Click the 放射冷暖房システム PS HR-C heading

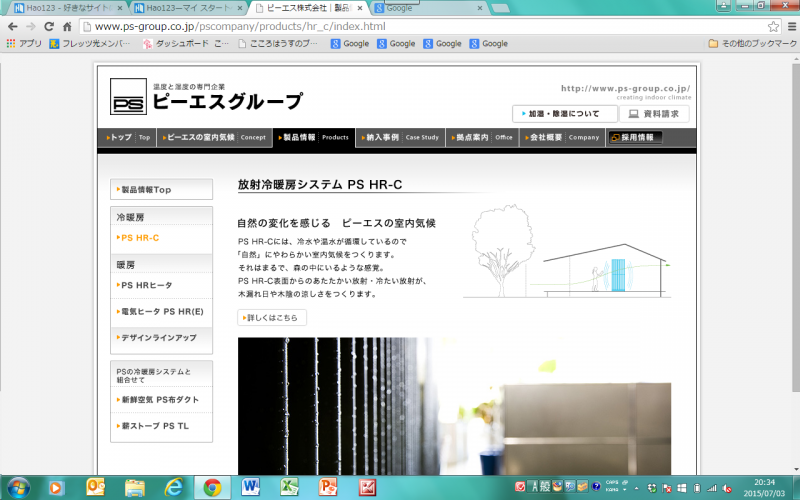320,185
